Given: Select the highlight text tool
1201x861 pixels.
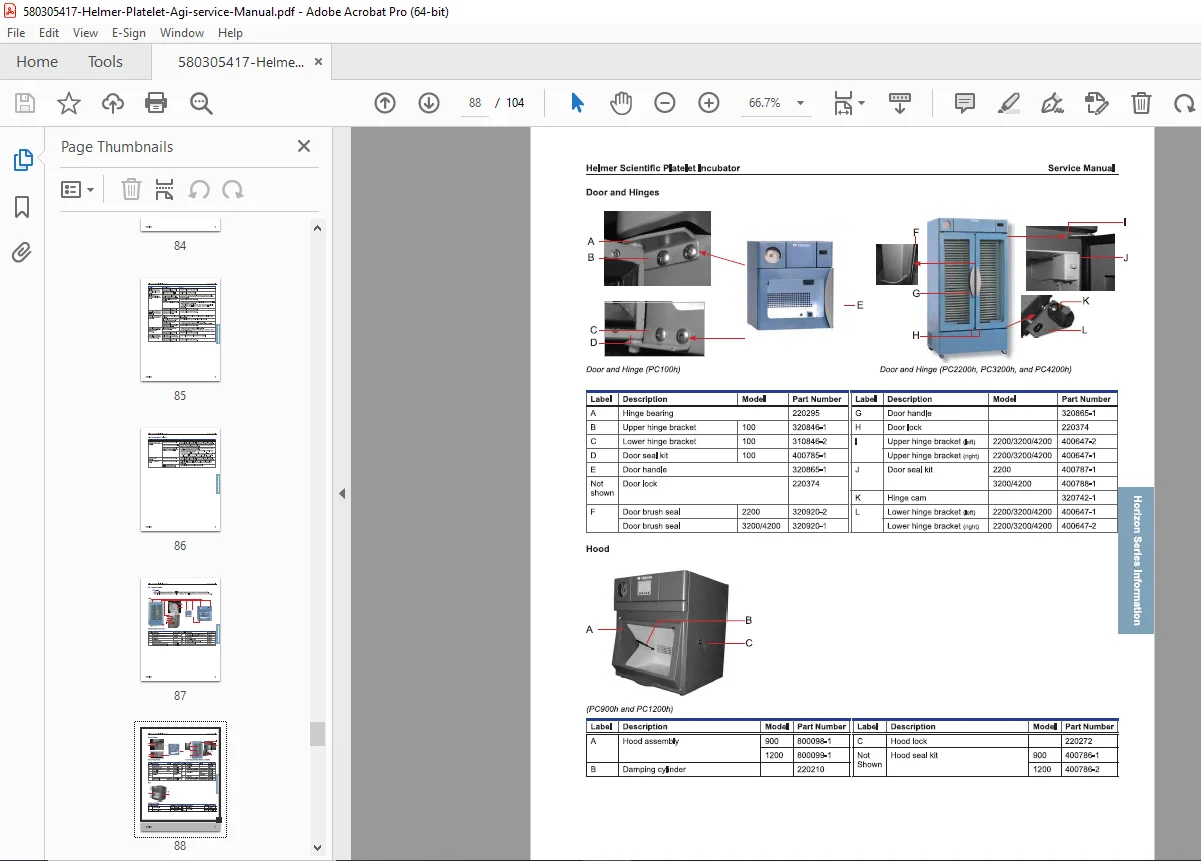Looking at the screenshot, I should [x=1009, y=103].
